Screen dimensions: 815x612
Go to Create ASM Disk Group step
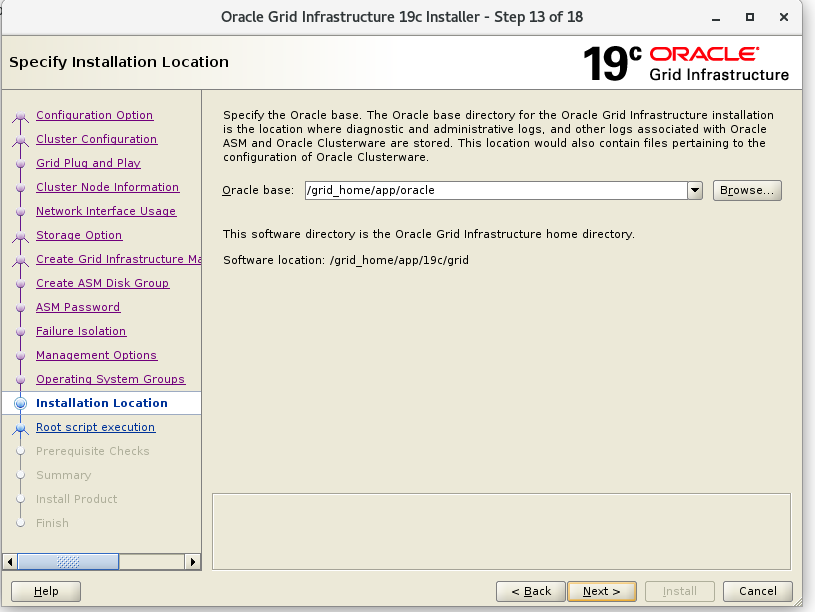(x=102, y=283)
